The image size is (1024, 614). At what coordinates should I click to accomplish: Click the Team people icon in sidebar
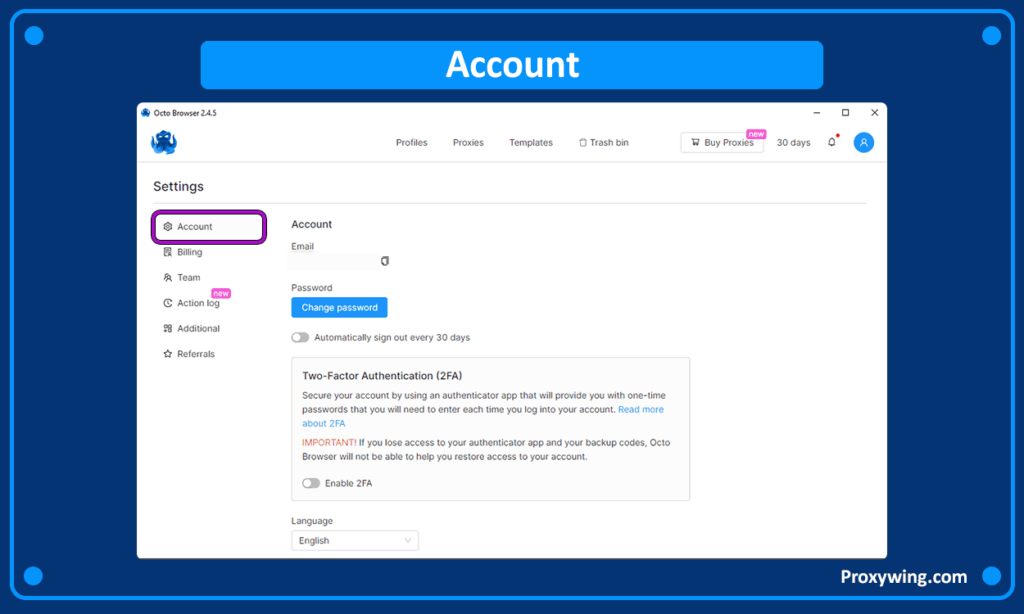[168, 278]
